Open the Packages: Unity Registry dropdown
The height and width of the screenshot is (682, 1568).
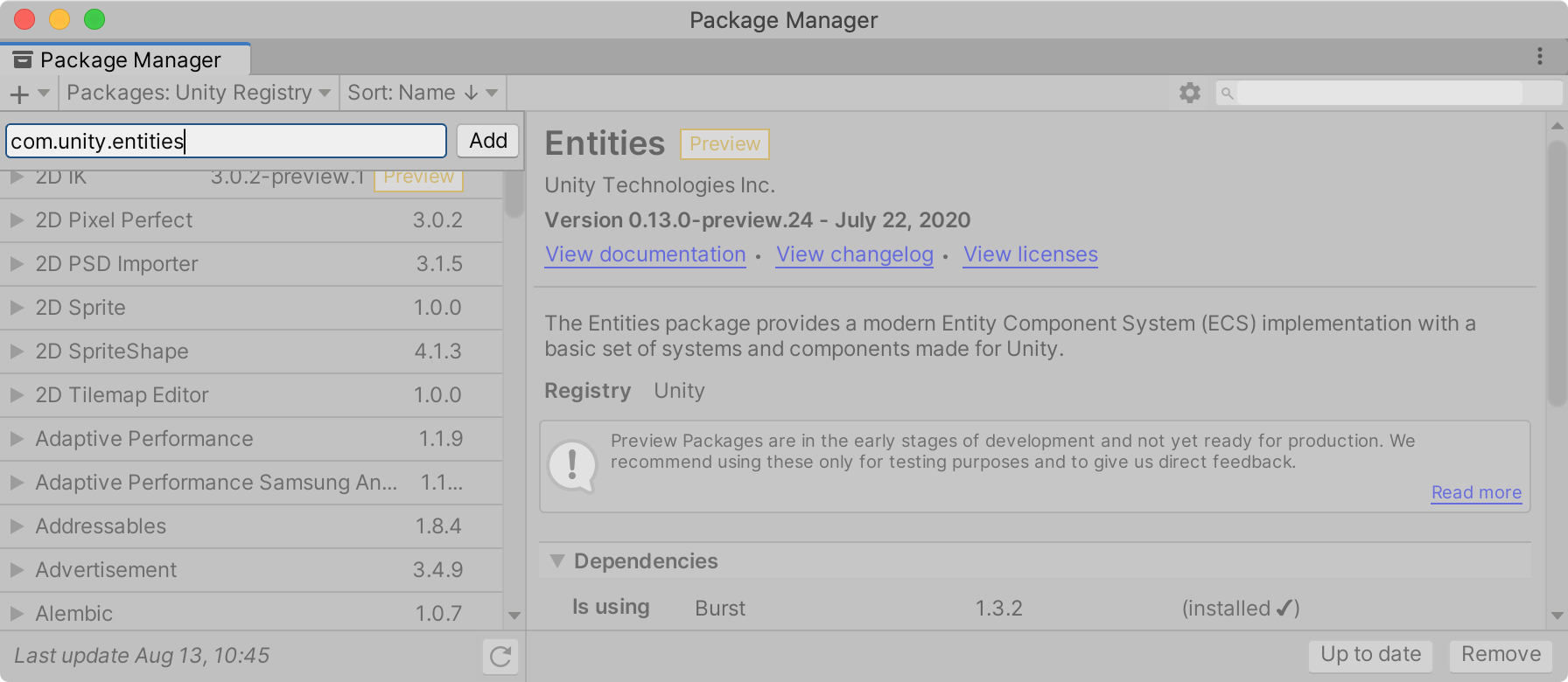coord(199,93)
